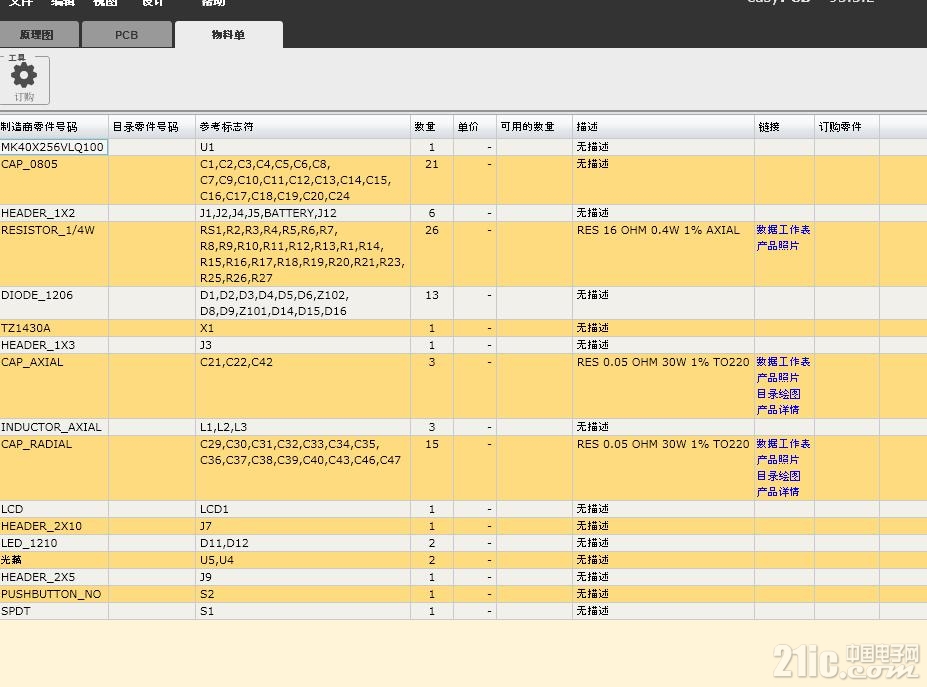Click quantity 13 in DIODE_1206 row

coord(432,295)
